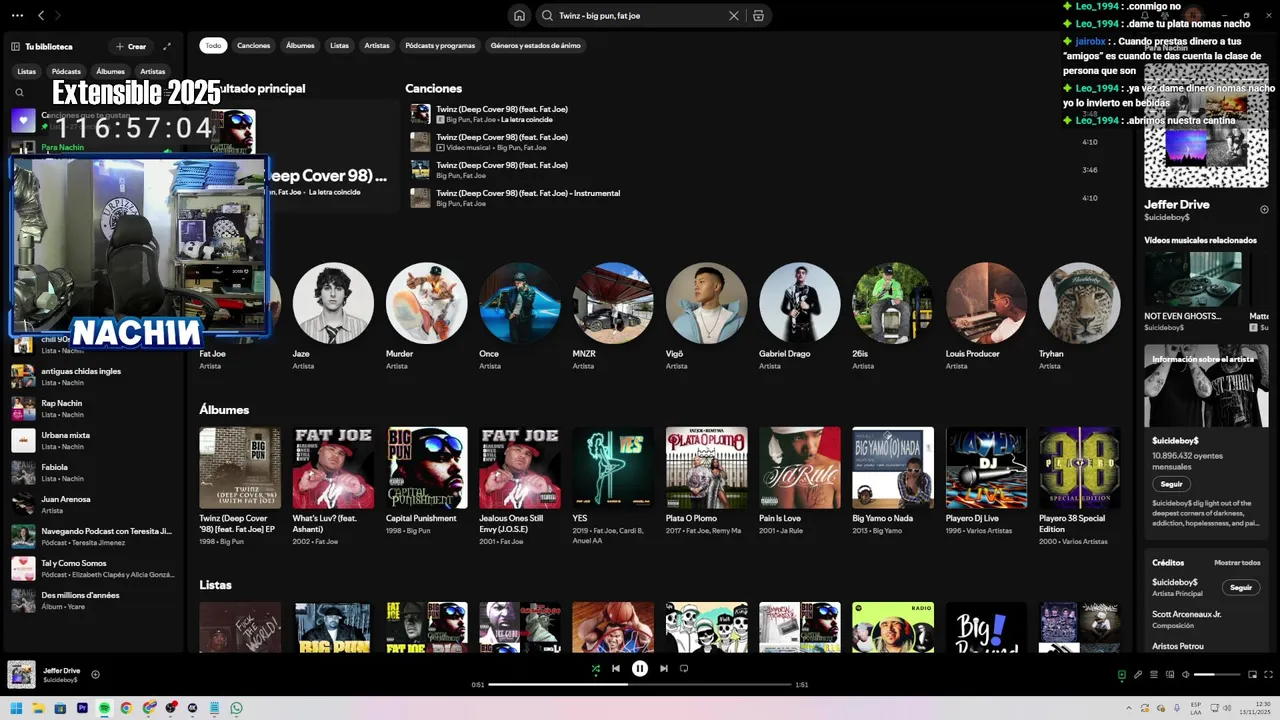Click plus icon beside Jeffer Drive in right panel
This screenshot has width=1280, height=720.
[x=1264, y=209]
